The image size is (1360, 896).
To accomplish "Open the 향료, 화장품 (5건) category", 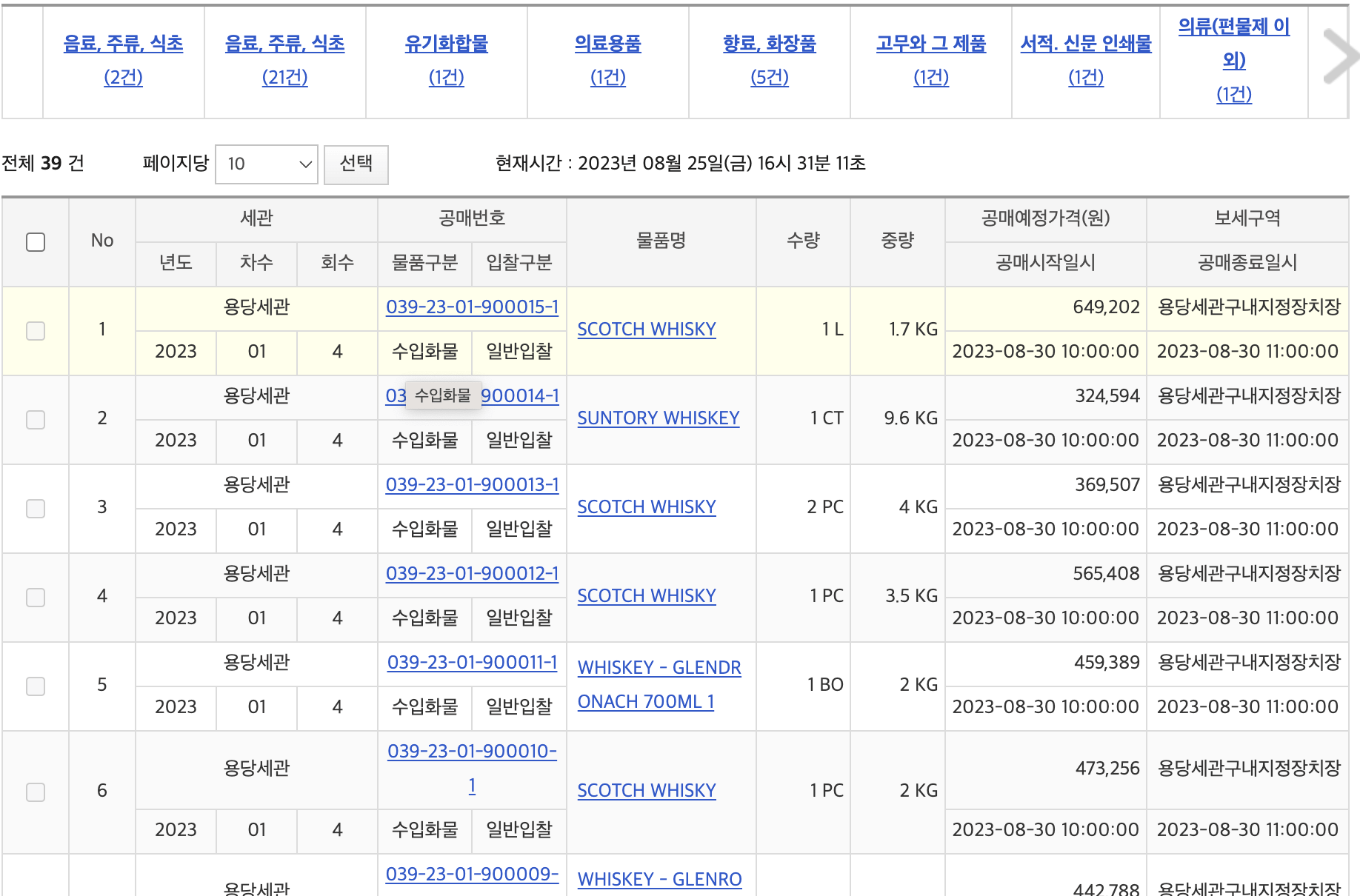I will tap(770, 60).
